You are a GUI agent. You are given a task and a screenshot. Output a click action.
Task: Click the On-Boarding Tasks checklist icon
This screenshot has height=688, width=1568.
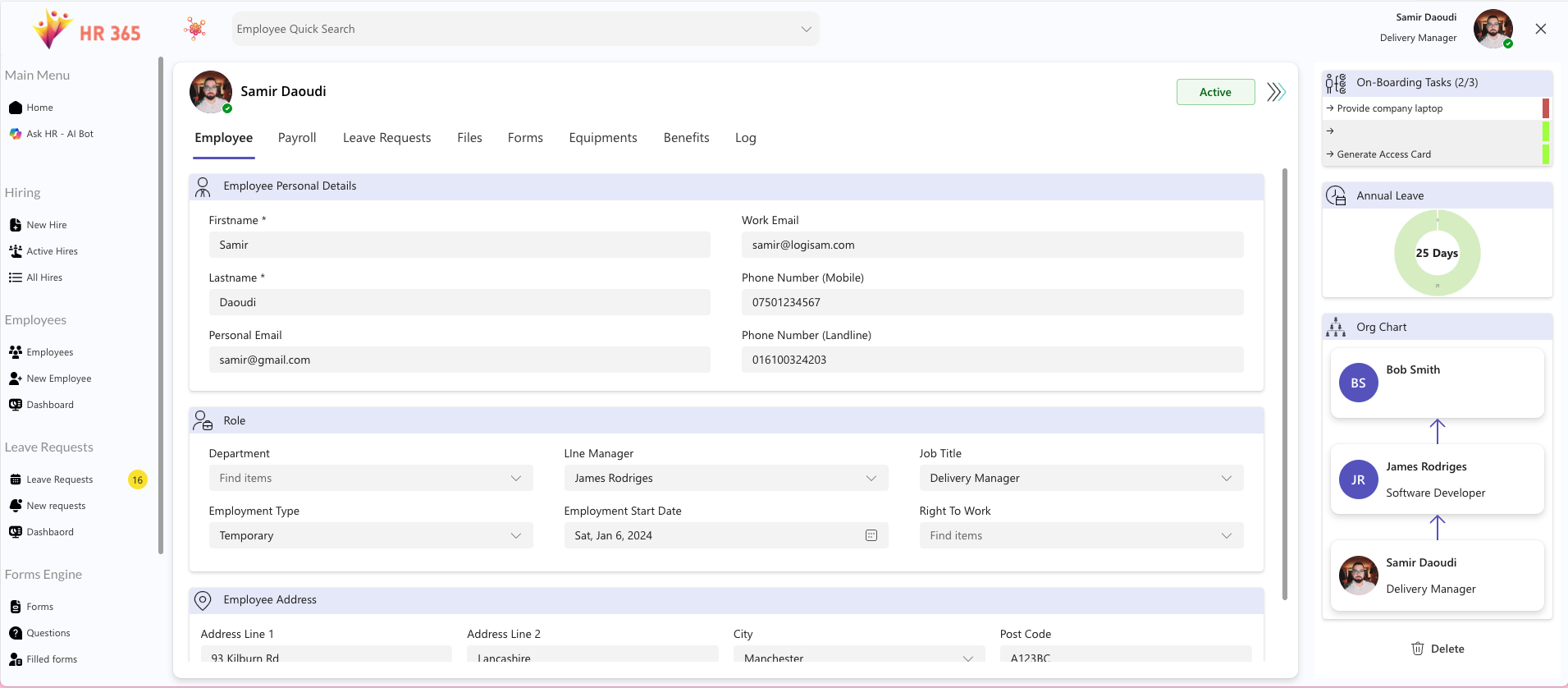click(x=1336, y=83)
